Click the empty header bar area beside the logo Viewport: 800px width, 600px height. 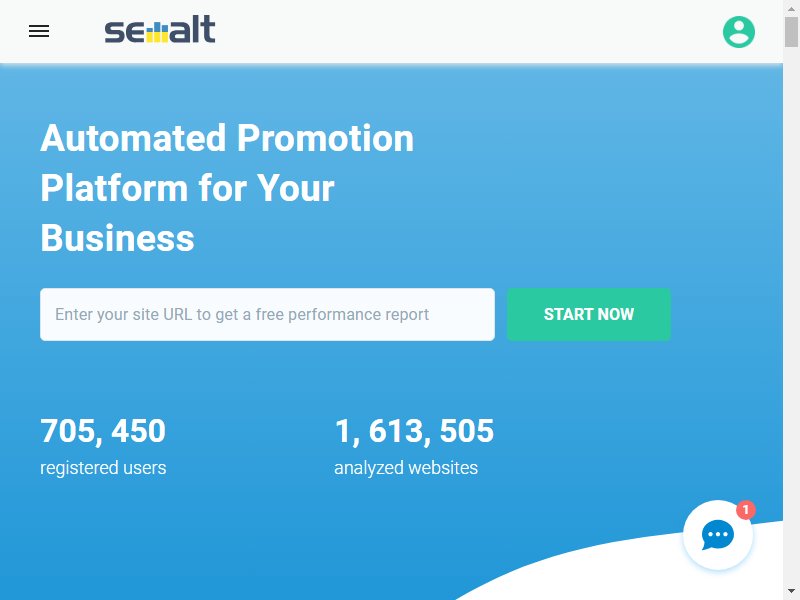[459, 31]
